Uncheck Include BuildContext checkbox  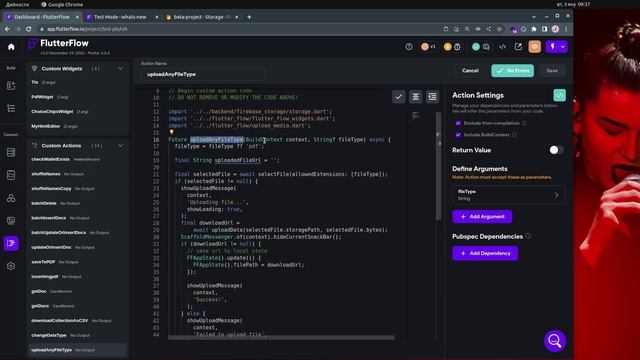click(458, 135)
